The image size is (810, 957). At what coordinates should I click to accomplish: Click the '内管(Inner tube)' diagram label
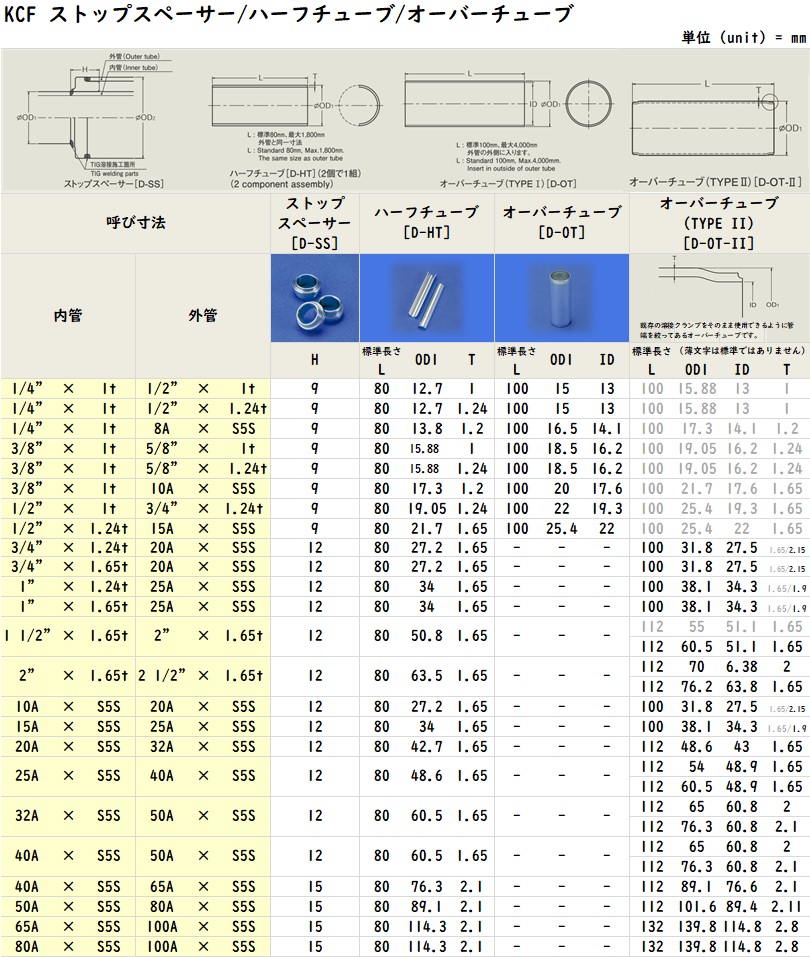point(132,68)
